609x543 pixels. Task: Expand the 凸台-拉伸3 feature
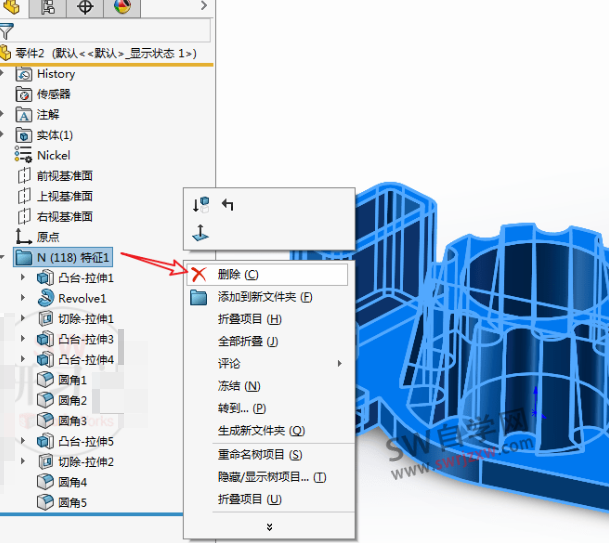pyautogui.click(x=23, y=338)
